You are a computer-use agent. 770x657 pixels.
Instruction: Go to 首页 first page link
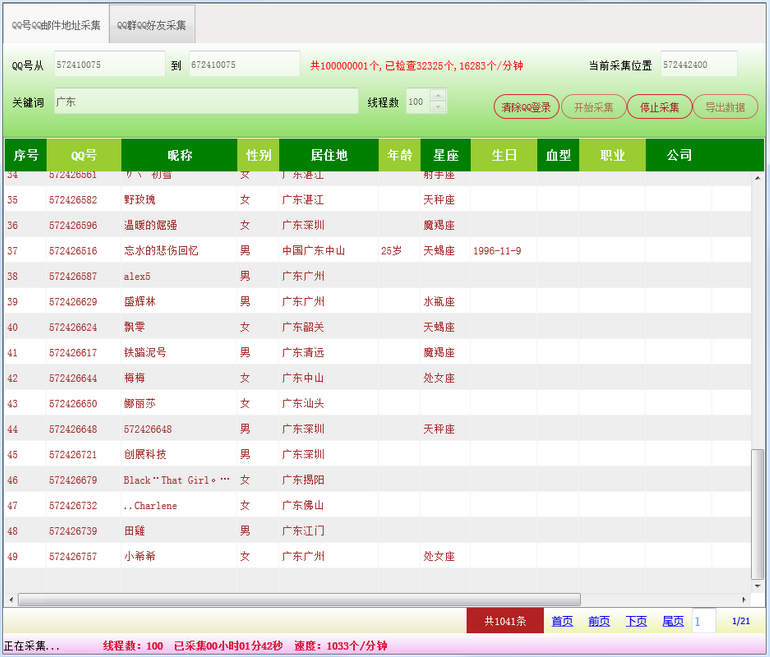[562, 621]
